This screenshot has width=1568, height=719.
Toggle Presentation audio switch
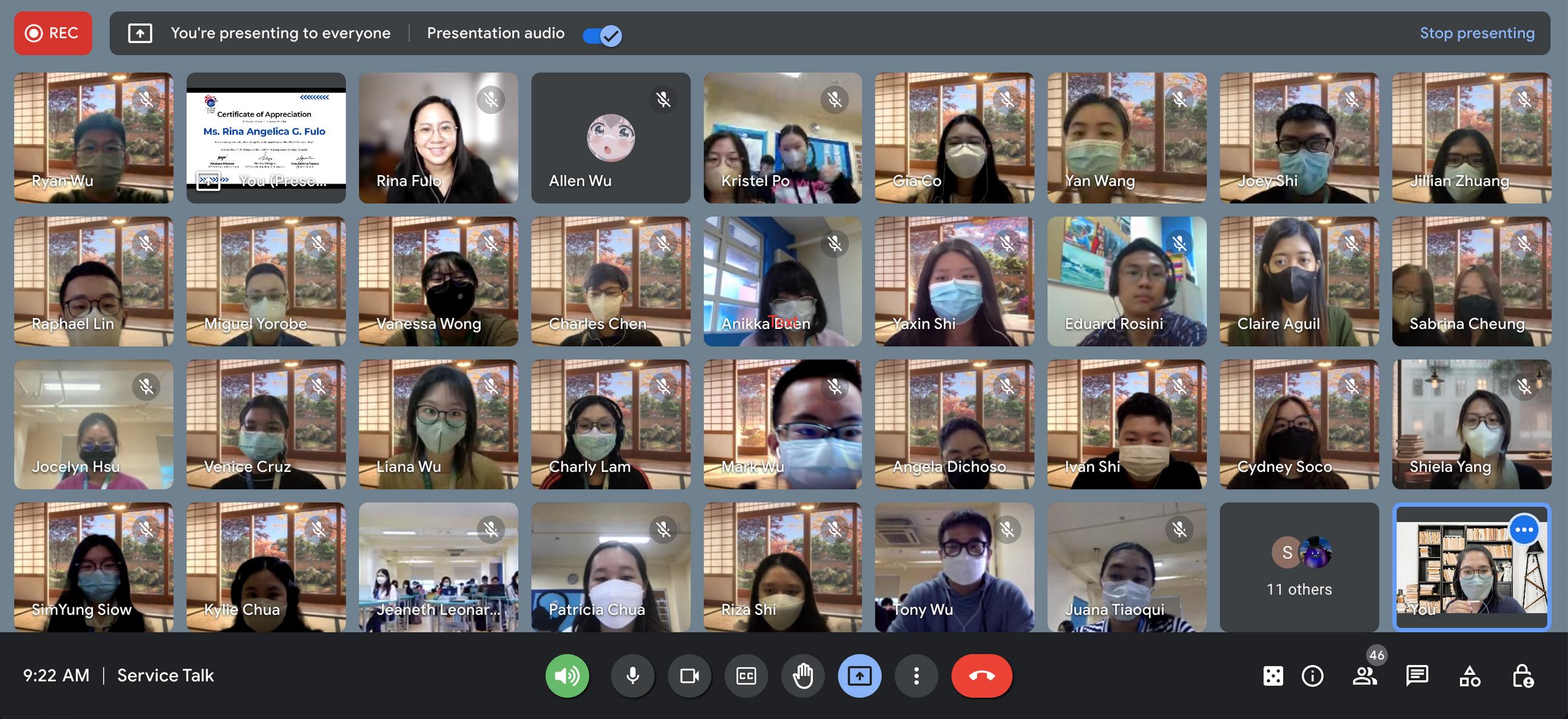point(602,35)
